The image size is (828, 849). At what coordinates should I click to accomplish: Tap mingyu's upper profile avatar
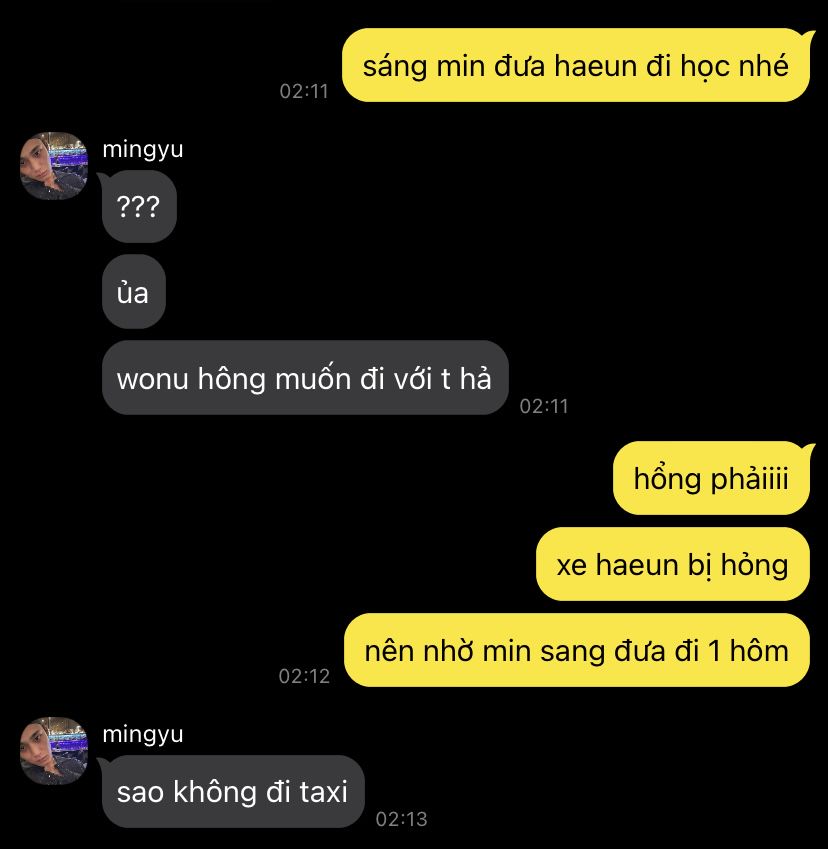(x=54, y=166)
